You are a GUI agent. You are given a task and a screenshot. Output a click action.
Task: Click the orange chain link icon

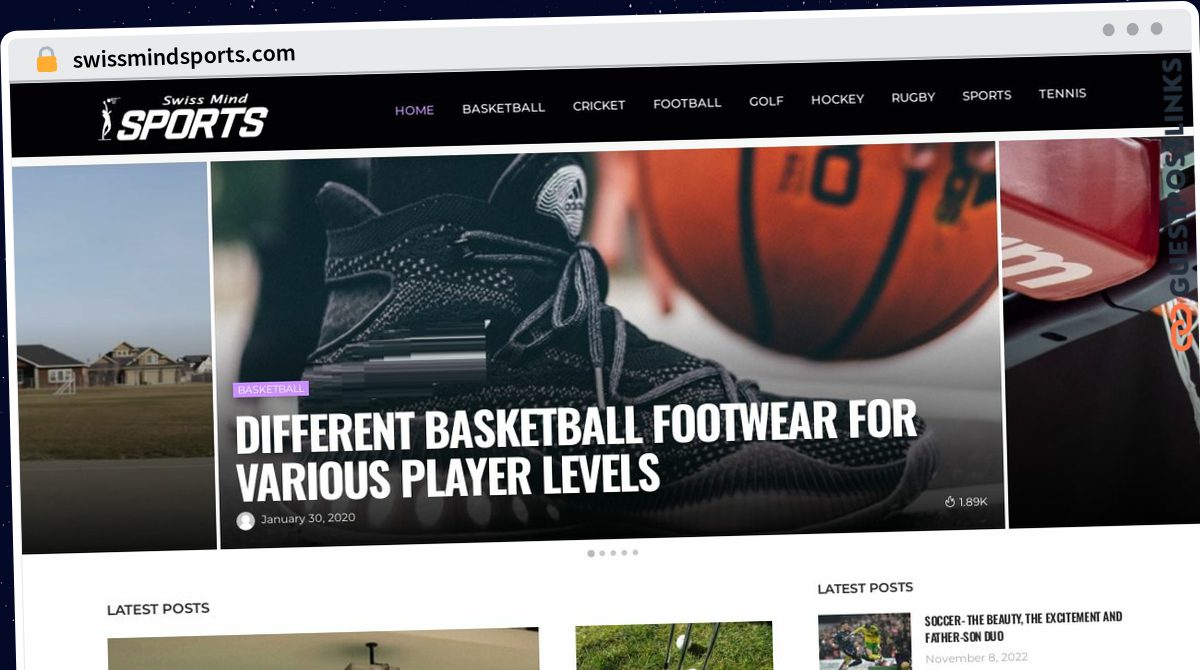(x=1181, y=328)
